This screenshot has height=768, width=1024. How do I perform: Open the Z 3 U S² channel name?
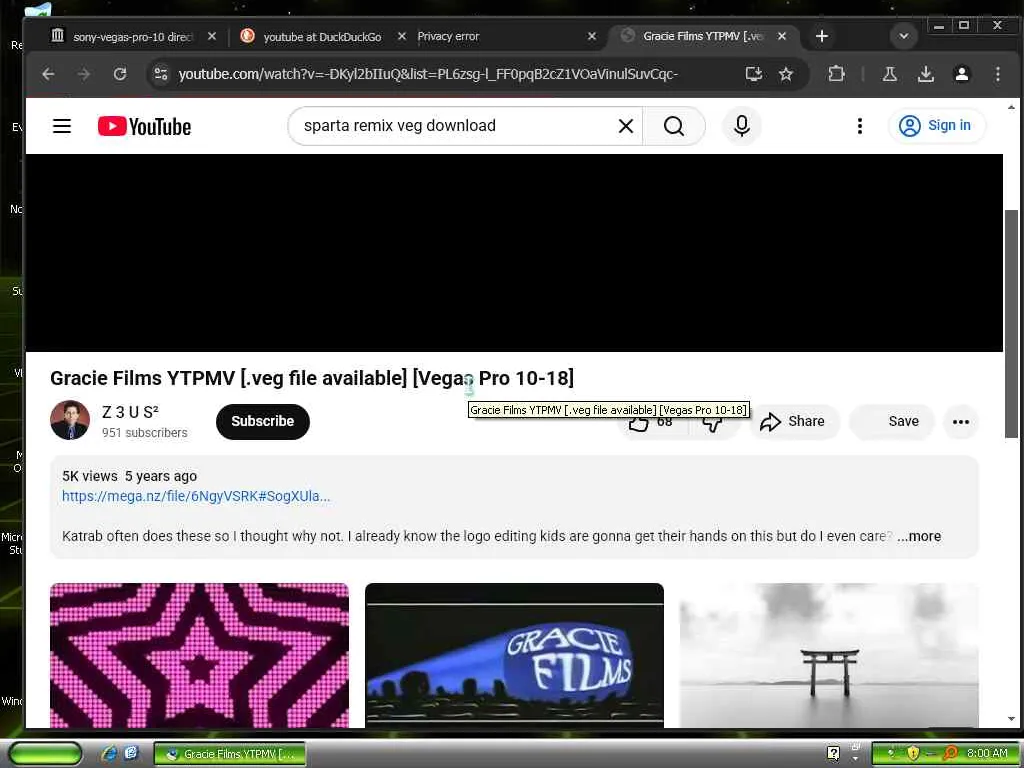coord(131,412)
